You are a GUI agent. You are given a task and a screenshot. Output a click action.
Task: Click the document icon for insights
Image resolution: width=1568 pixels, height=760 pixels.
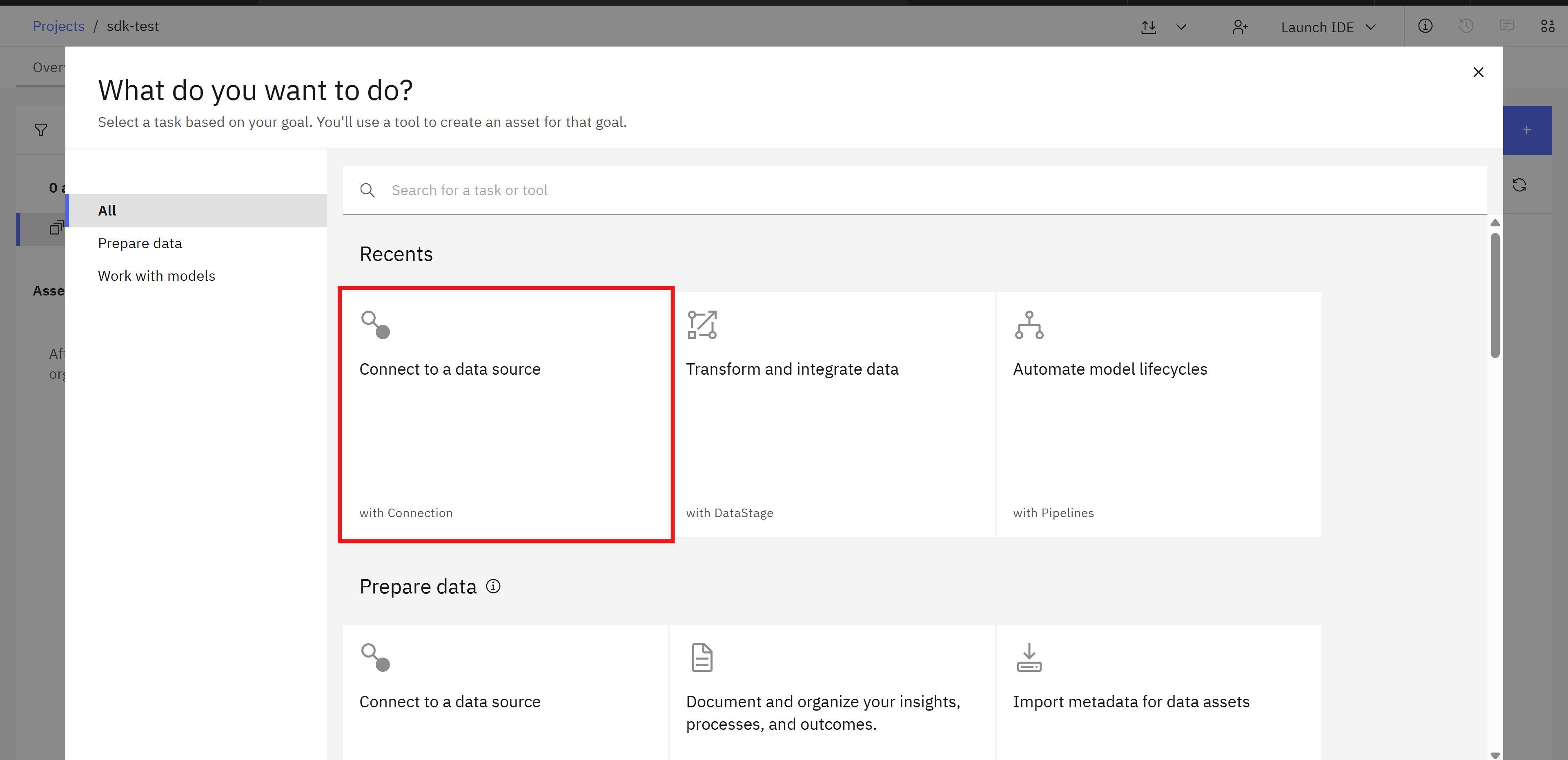point(702,658)
